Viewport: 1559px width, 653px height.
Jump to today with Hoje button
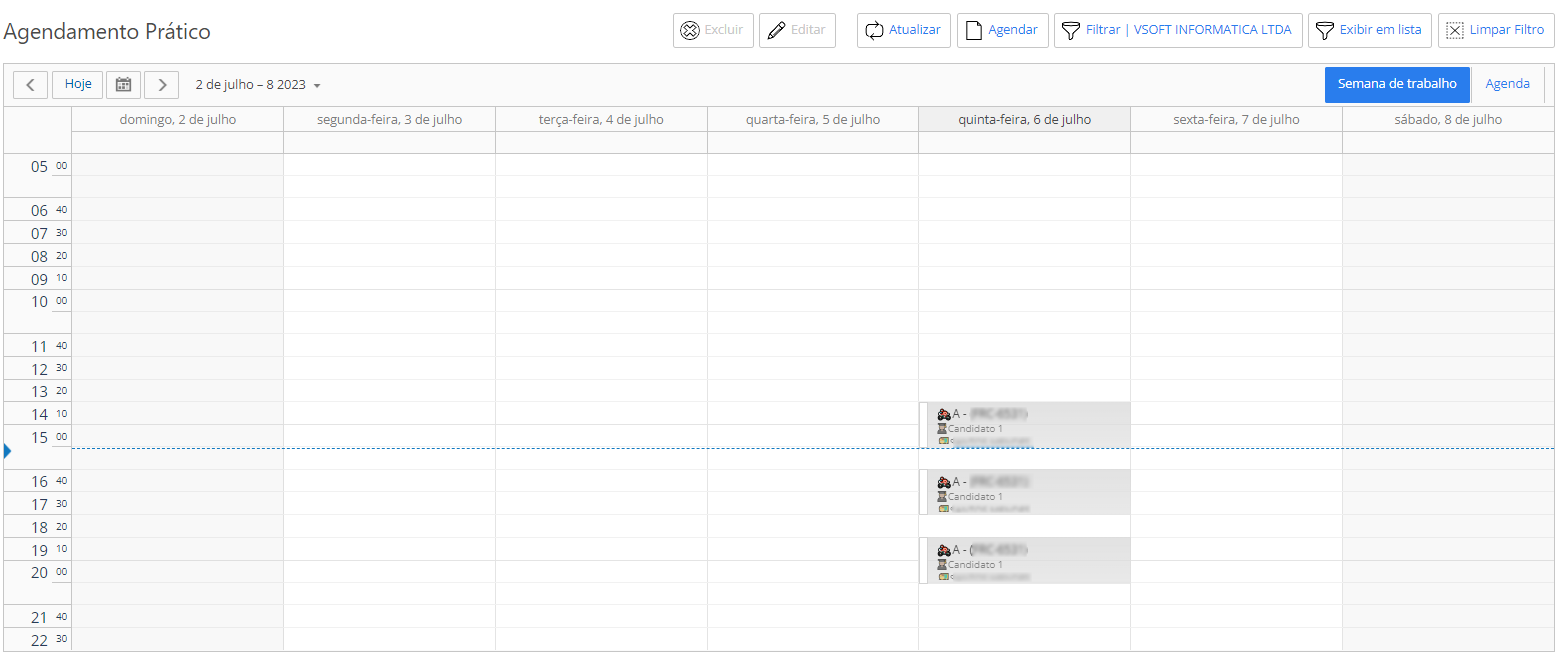[78, 85]
